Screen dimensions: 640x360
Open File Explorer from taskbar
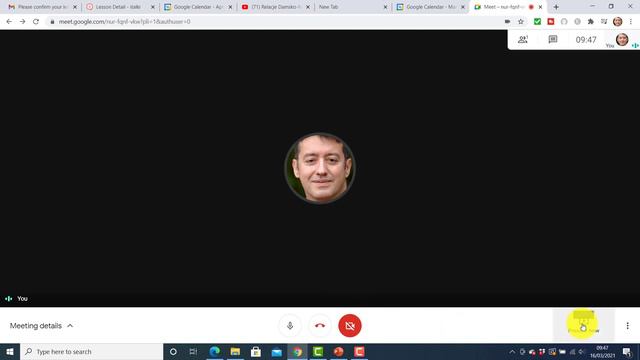pyautogui.click(x=236, y=351)
